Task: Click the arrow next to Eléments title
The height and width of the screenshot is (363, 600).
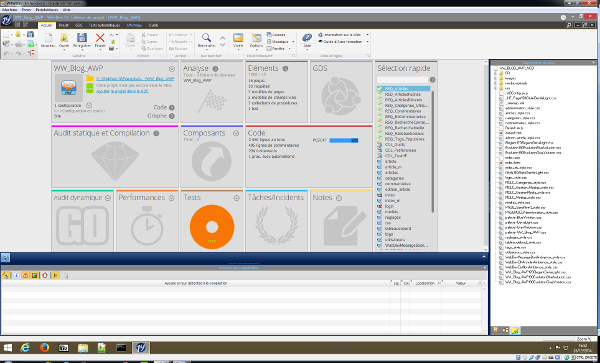Action: tap(285, 68)
